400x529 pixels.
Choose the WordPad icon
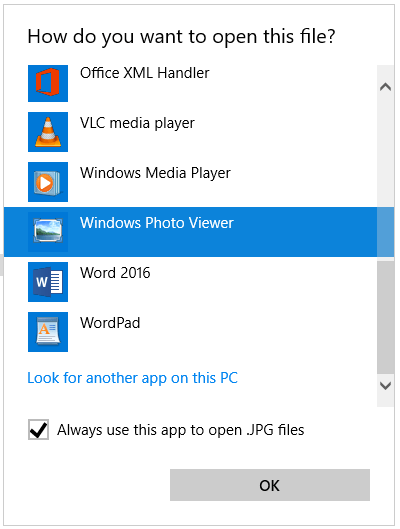pyautogui.click(x=48, y=332)
